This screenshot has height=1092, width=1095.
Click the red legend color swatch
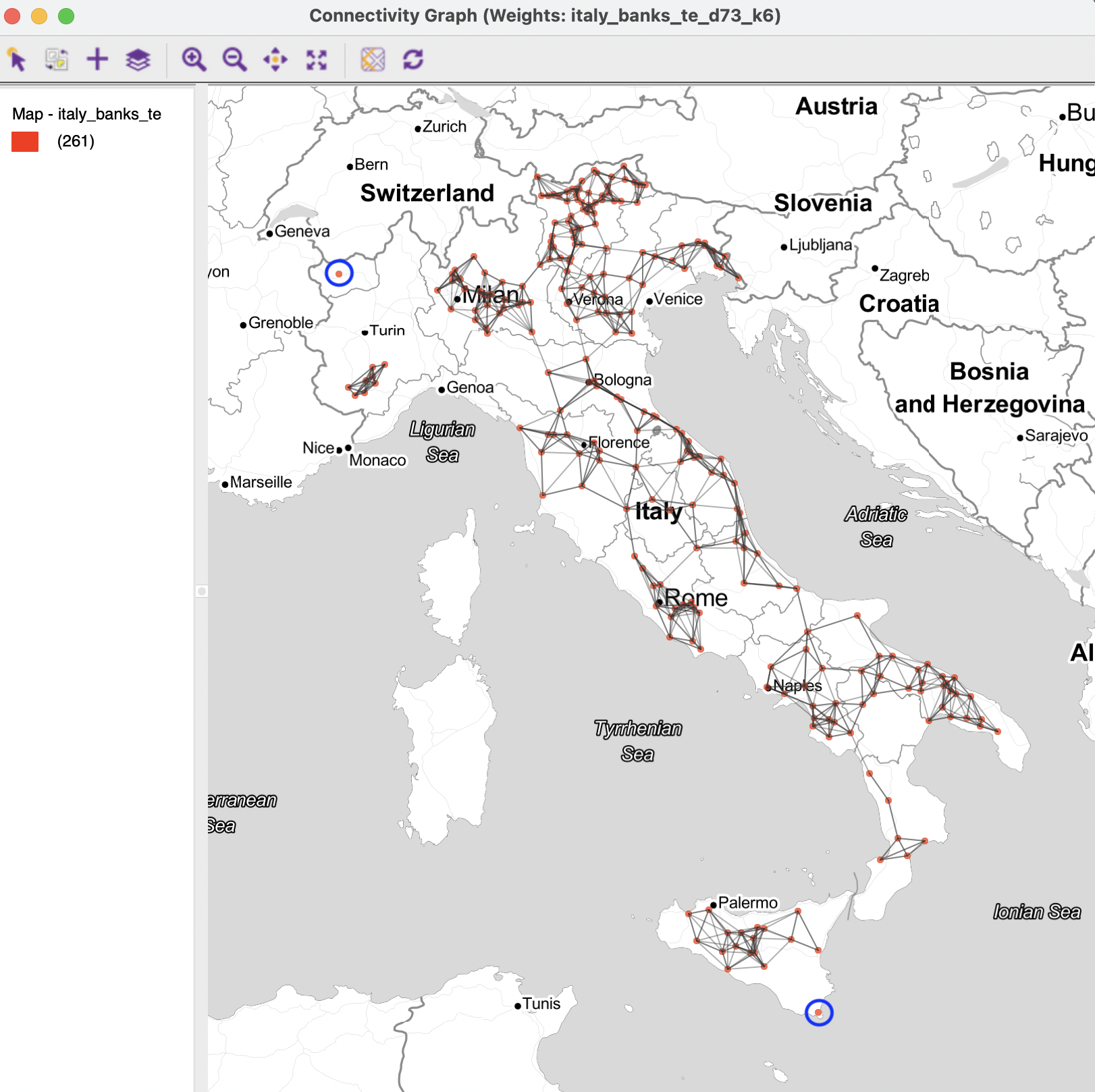[25, 142]
